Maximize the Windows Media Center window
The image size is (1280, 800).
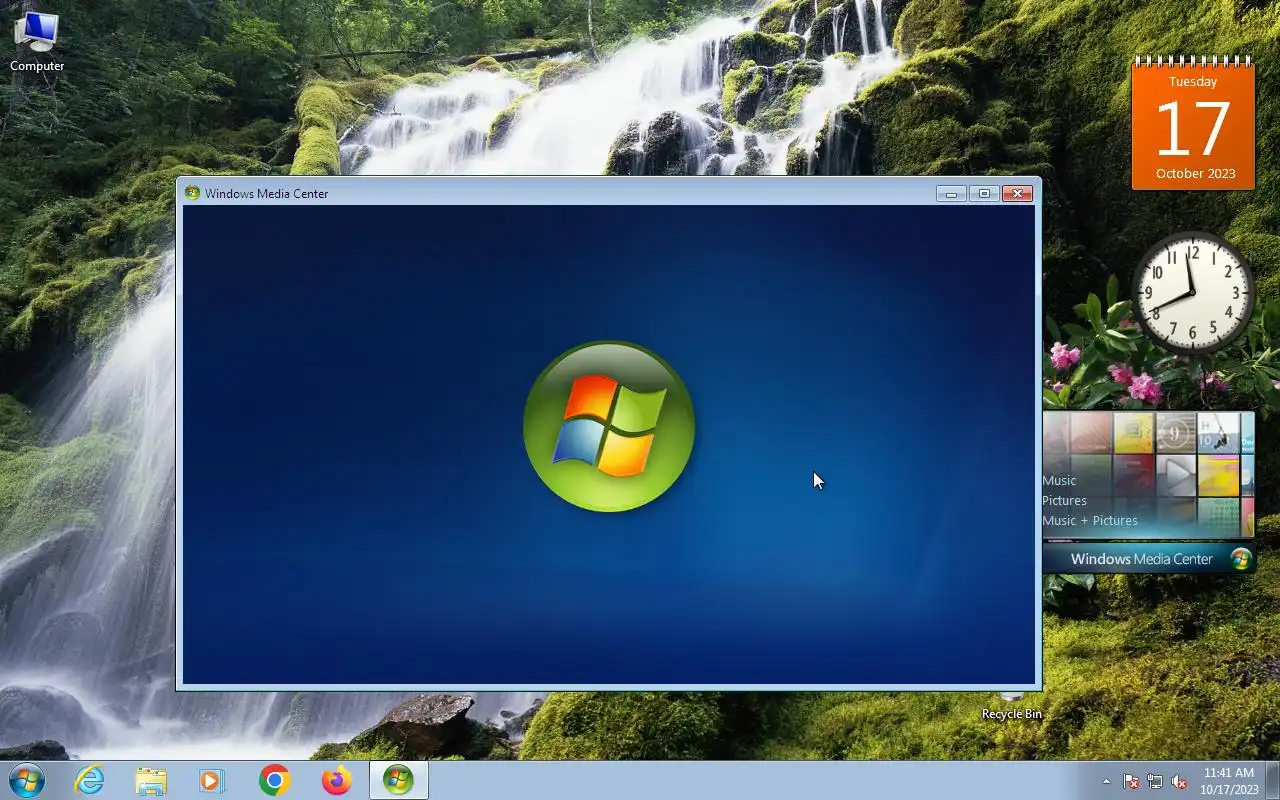pyautogui.click(x=984, y=193)
